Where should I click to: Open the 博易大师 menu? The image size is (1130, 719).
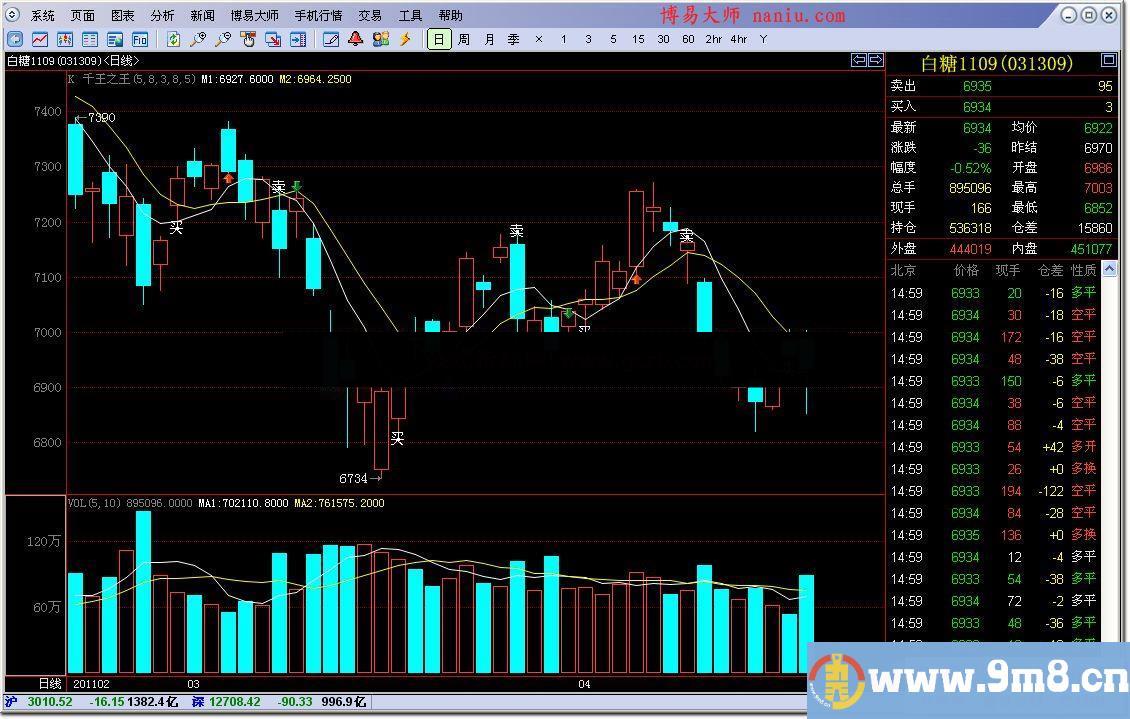(254, 15)
